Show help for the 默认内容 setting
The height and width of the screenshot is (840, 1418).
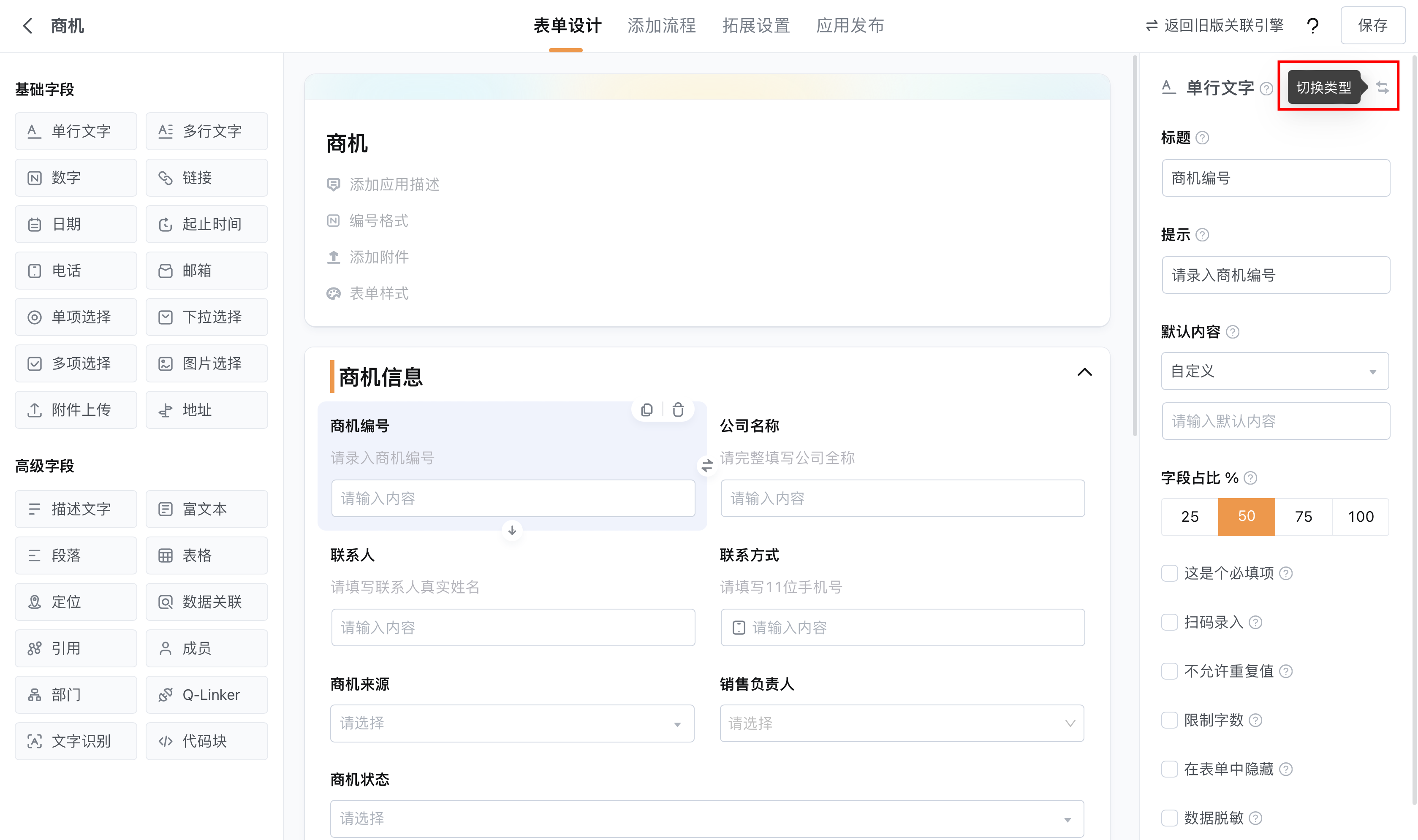coord(1232,332)
